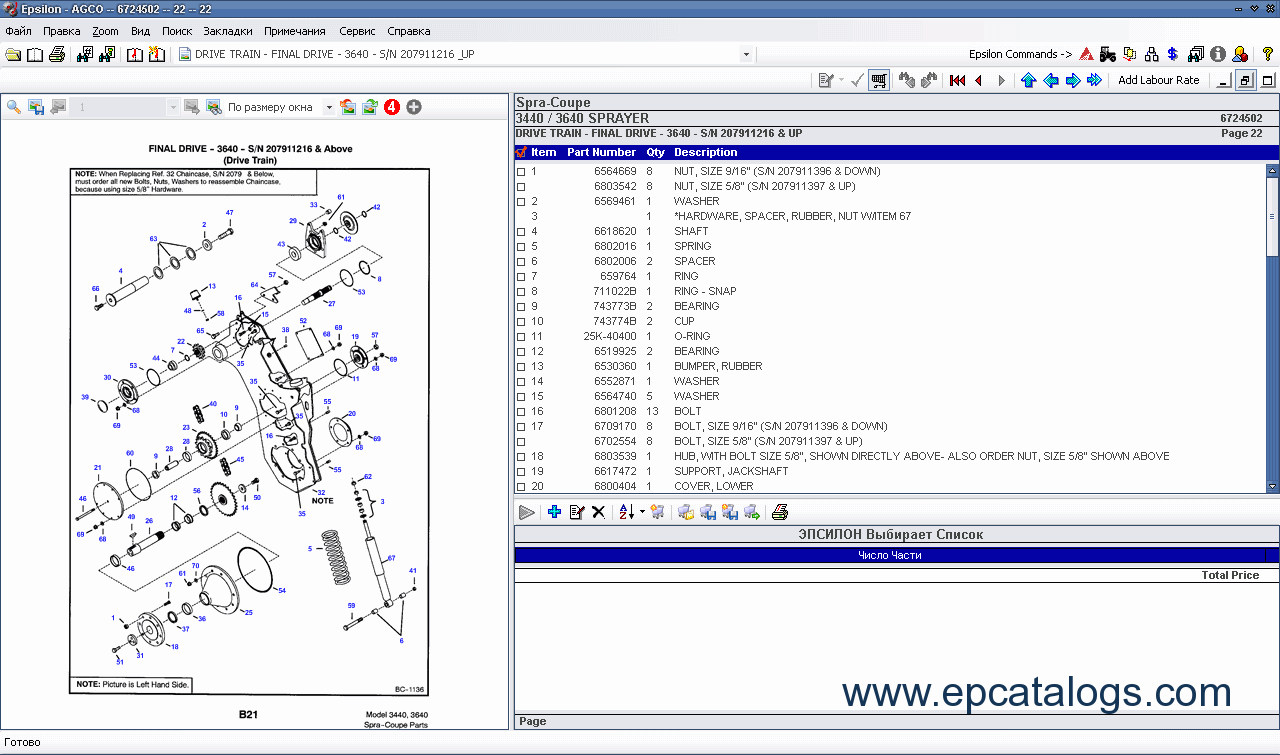
Task: Click the Add Labour Rate button
Action: coord(1159,80)
